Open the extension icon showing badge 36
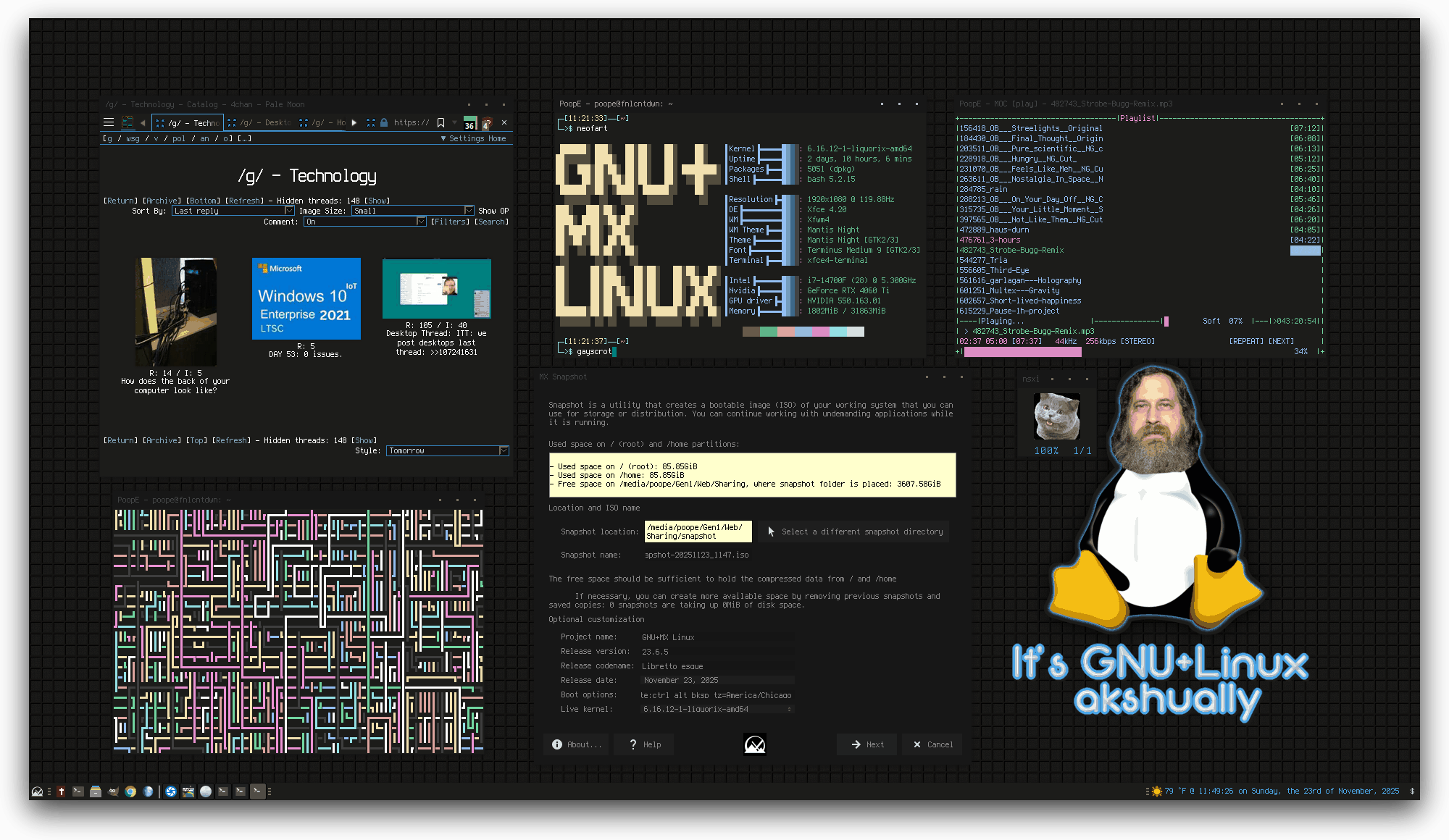Viewport: 1449px width, 840px height. (x=470, y=123)
